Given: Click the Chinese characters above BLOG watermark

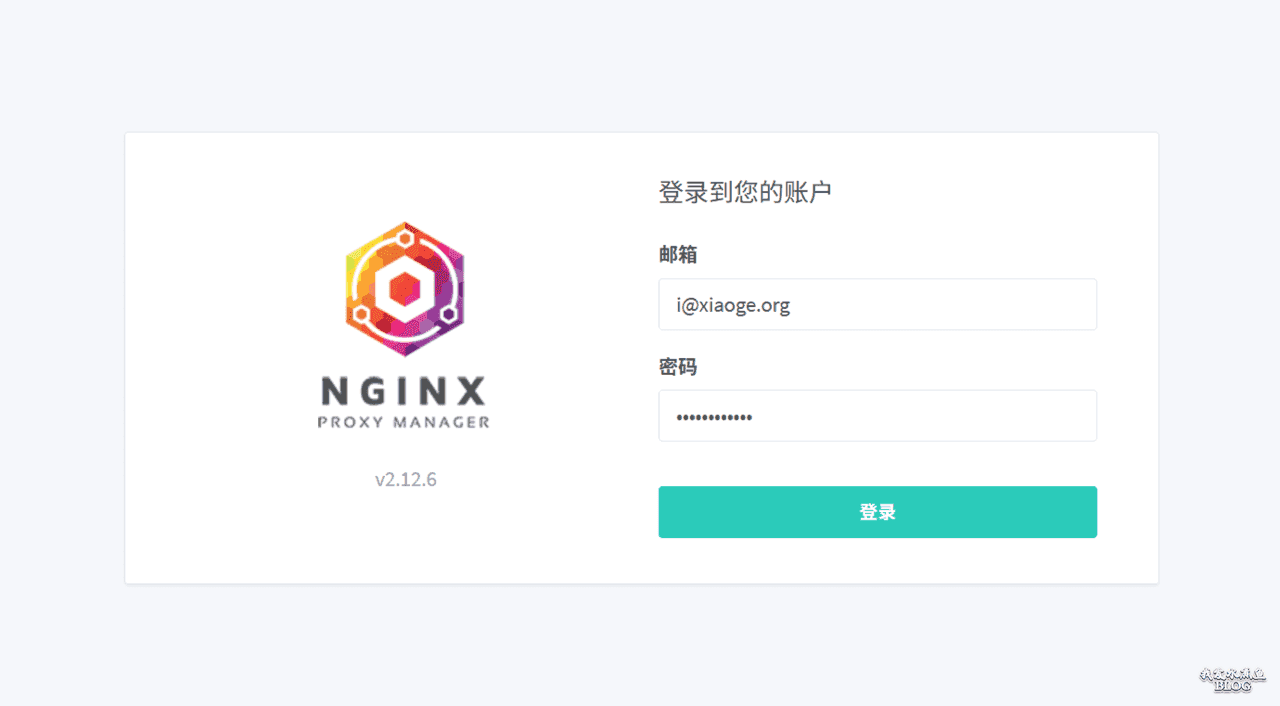Looking at the screenshot, I should (x=1234, y=674).
